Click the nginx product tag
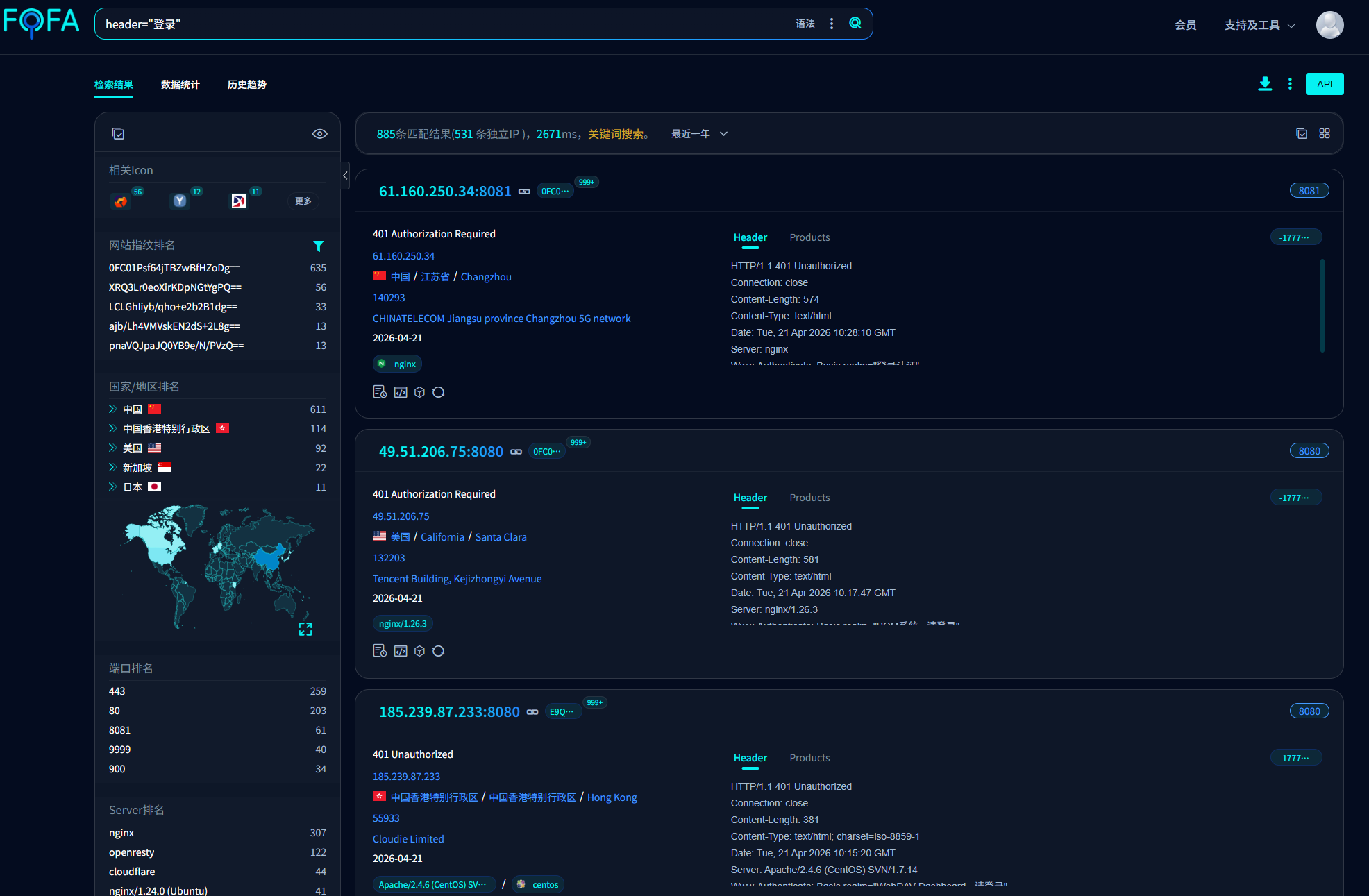Screen dimensions: 1369x896 (x=398, y=364)
